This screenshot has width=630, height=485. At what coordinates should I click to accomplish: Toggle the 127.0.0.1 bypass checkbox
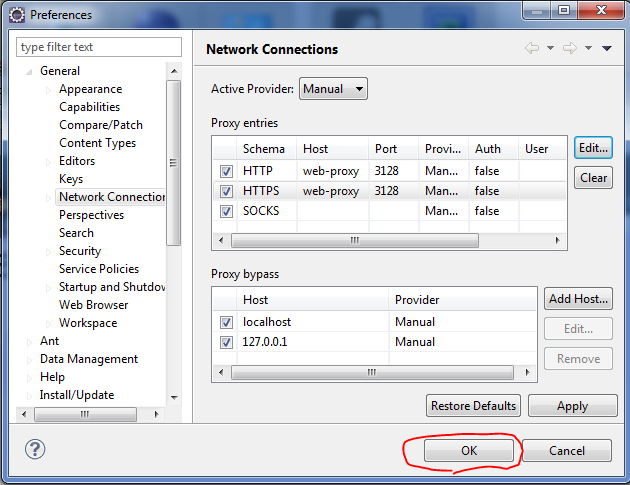(x=226, y=342)
